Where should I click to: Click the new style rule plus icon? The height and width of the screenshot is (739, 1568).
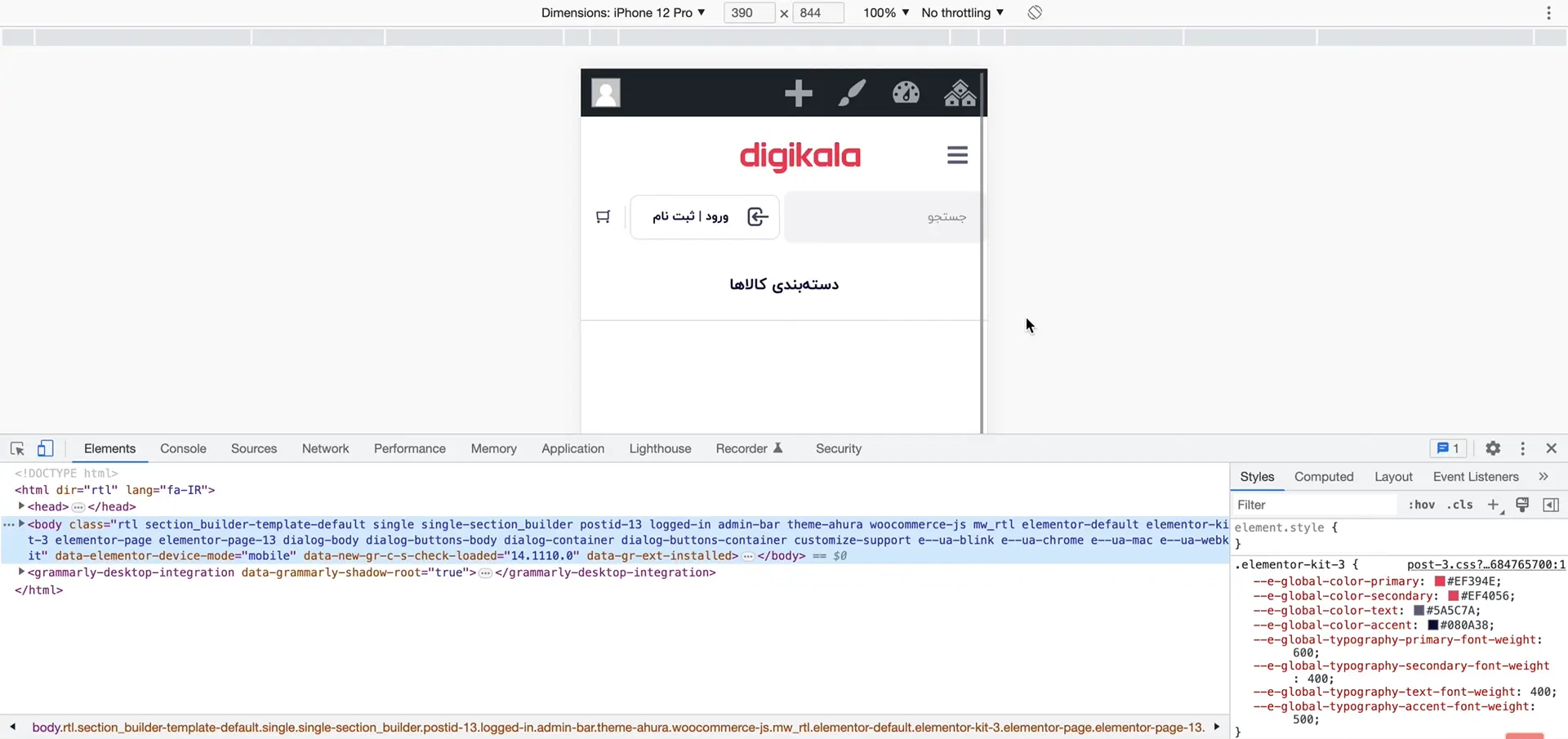[x=1494, y=505]
